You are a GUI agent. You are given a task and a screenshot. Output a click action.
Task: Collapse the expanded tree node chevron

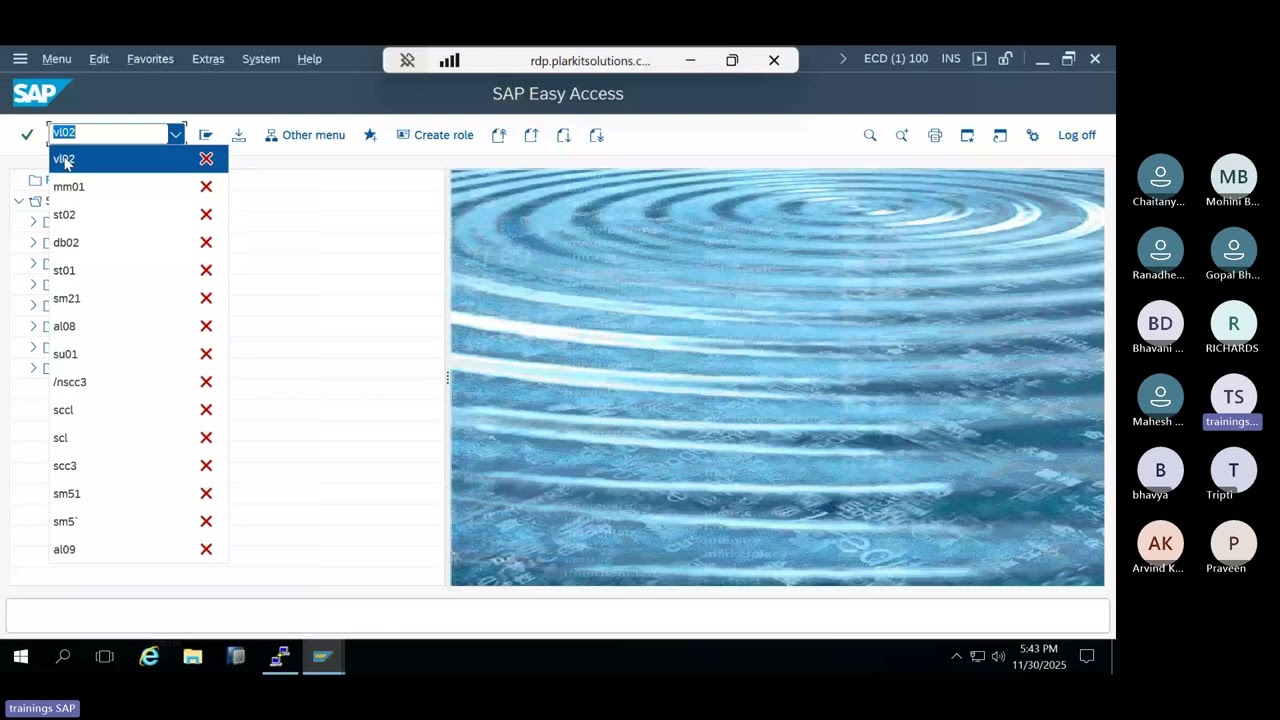coord(19,201)
